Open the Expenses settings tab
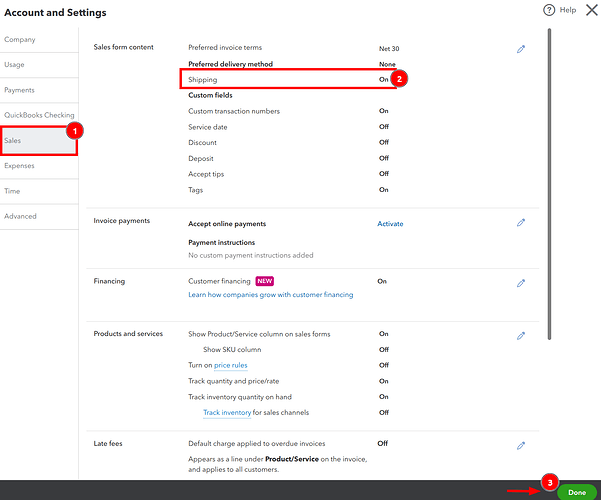The image size is (601, 500). 20,165
